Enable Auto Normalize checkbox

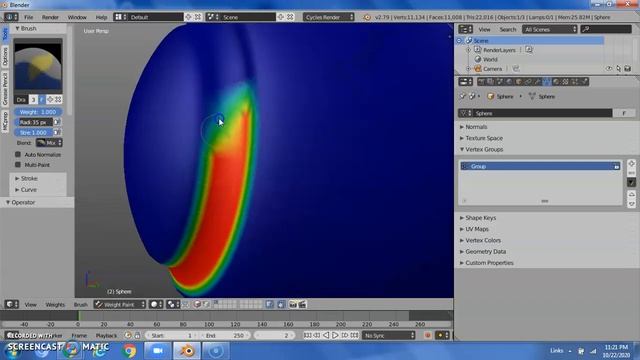18,155
